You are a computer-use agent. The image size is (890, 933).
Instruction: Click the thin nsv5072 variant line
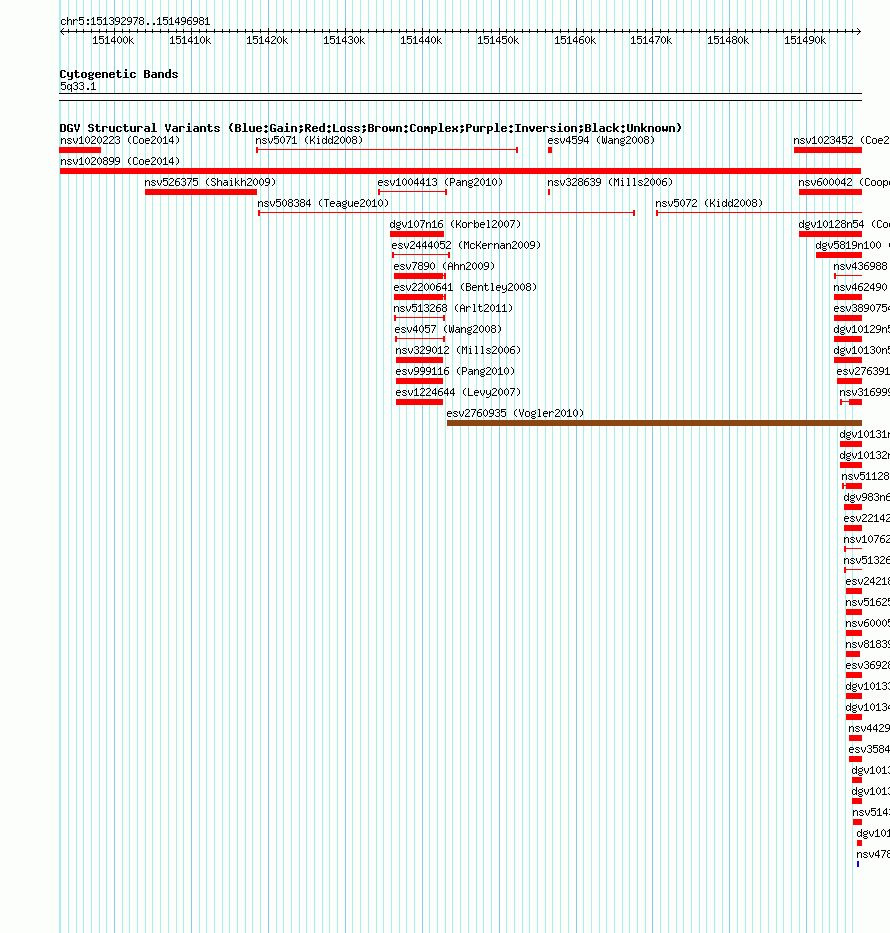(x=759, y=213)
